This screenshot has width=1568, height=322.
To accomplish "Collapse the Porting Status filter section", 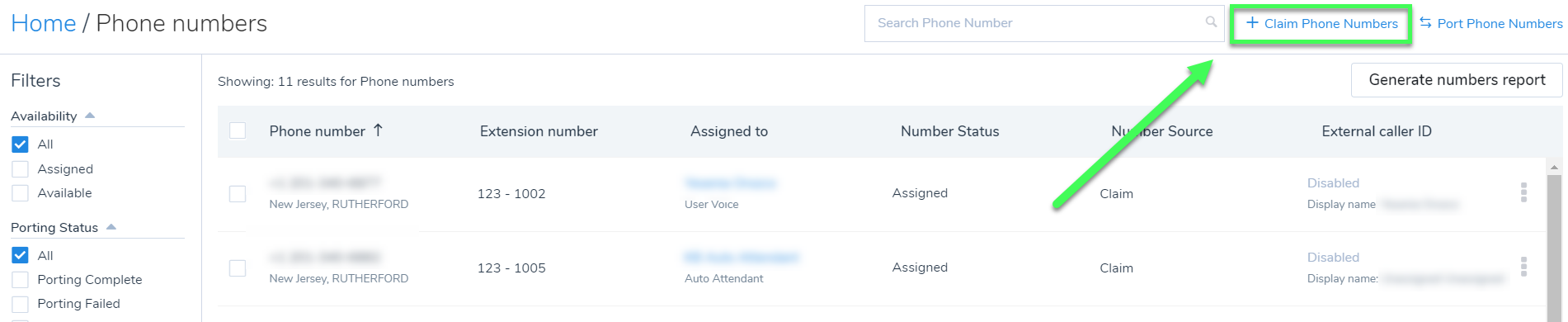I will pyautogui.click(x=111, y=227).
